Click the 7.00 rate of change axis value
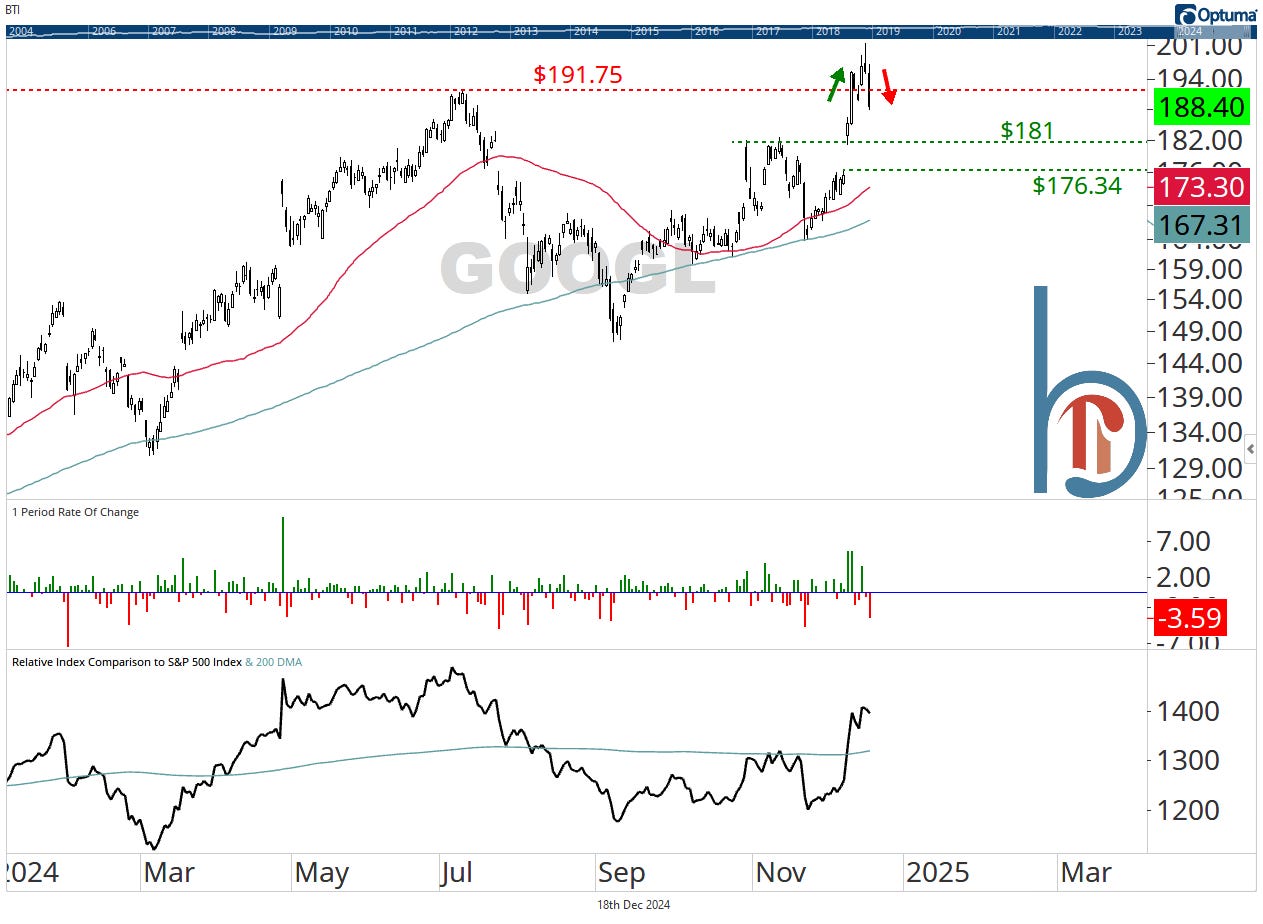 (1182, 542)
